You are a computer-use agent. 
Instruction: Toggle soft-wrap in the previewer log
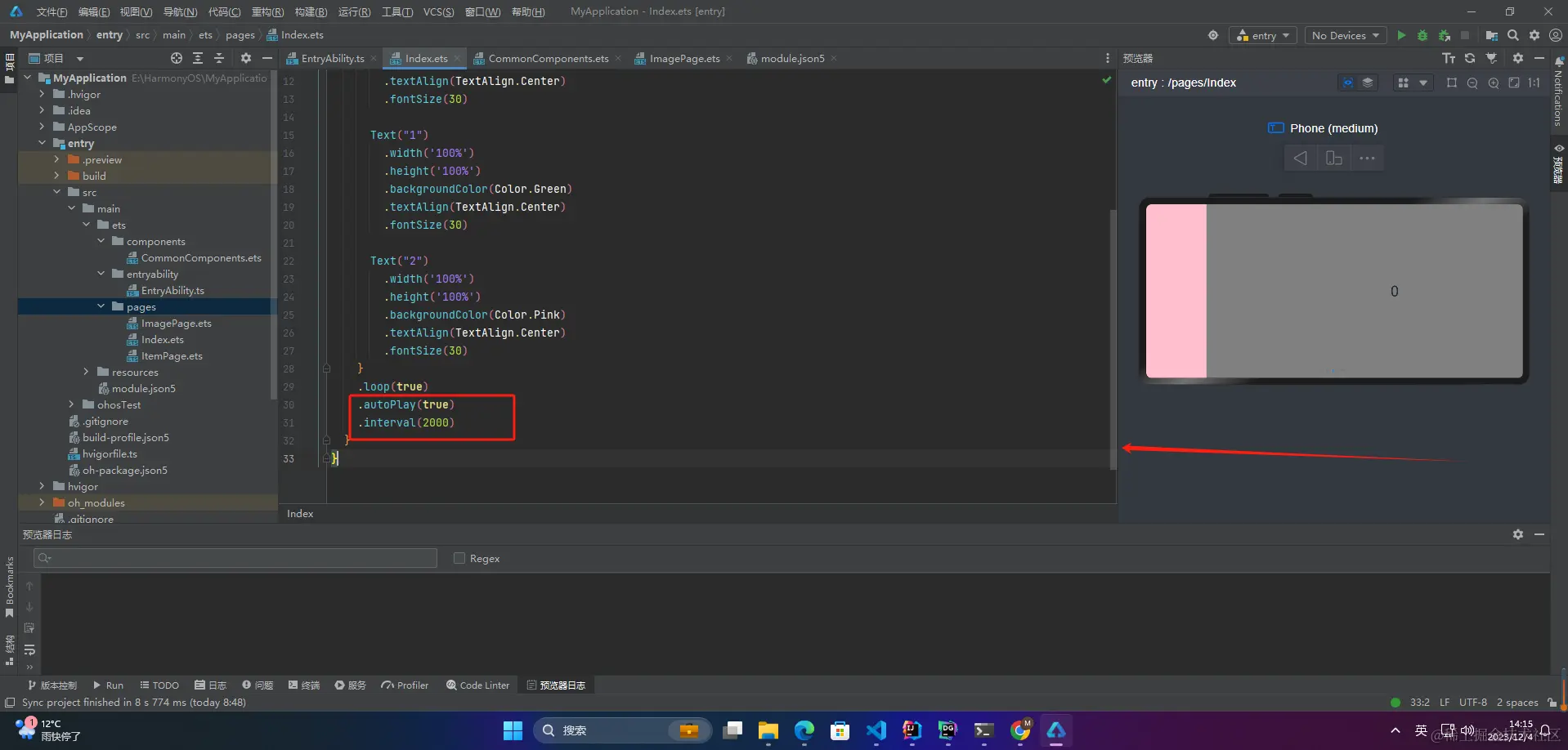click(29, 650)
